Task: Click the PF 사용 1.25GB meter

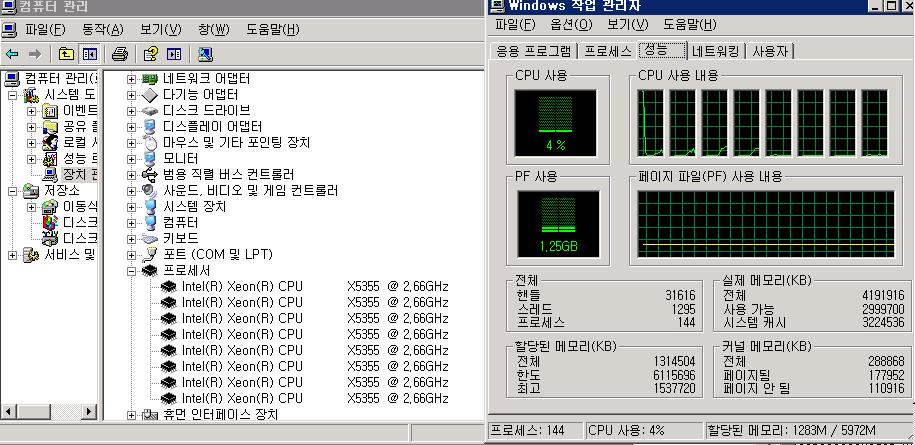Action: coord(558,224)
